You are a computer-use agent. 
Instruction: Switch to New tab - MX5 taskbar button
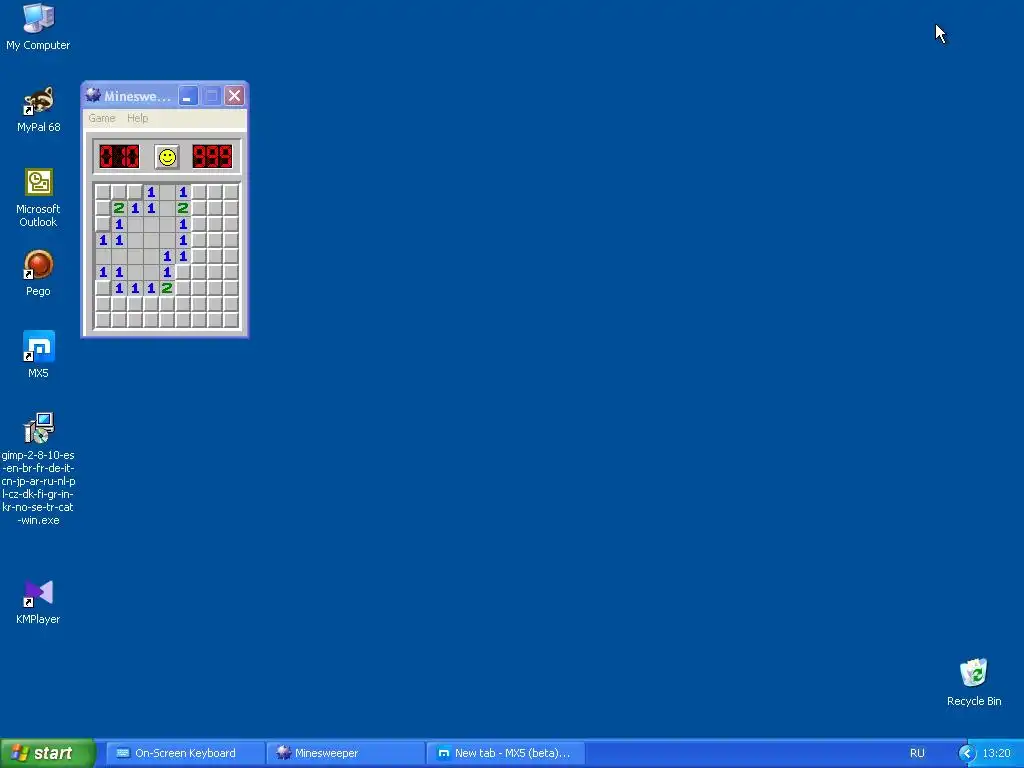coord(505,753)
